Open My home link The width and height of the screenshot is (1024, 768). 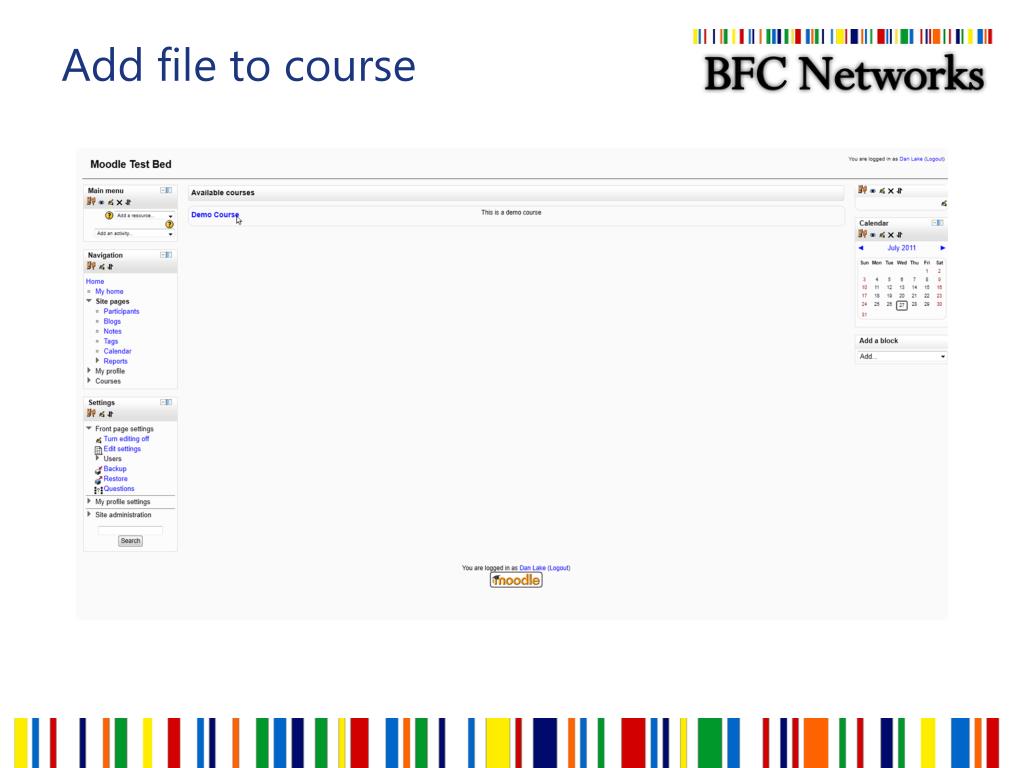(109, 291)
